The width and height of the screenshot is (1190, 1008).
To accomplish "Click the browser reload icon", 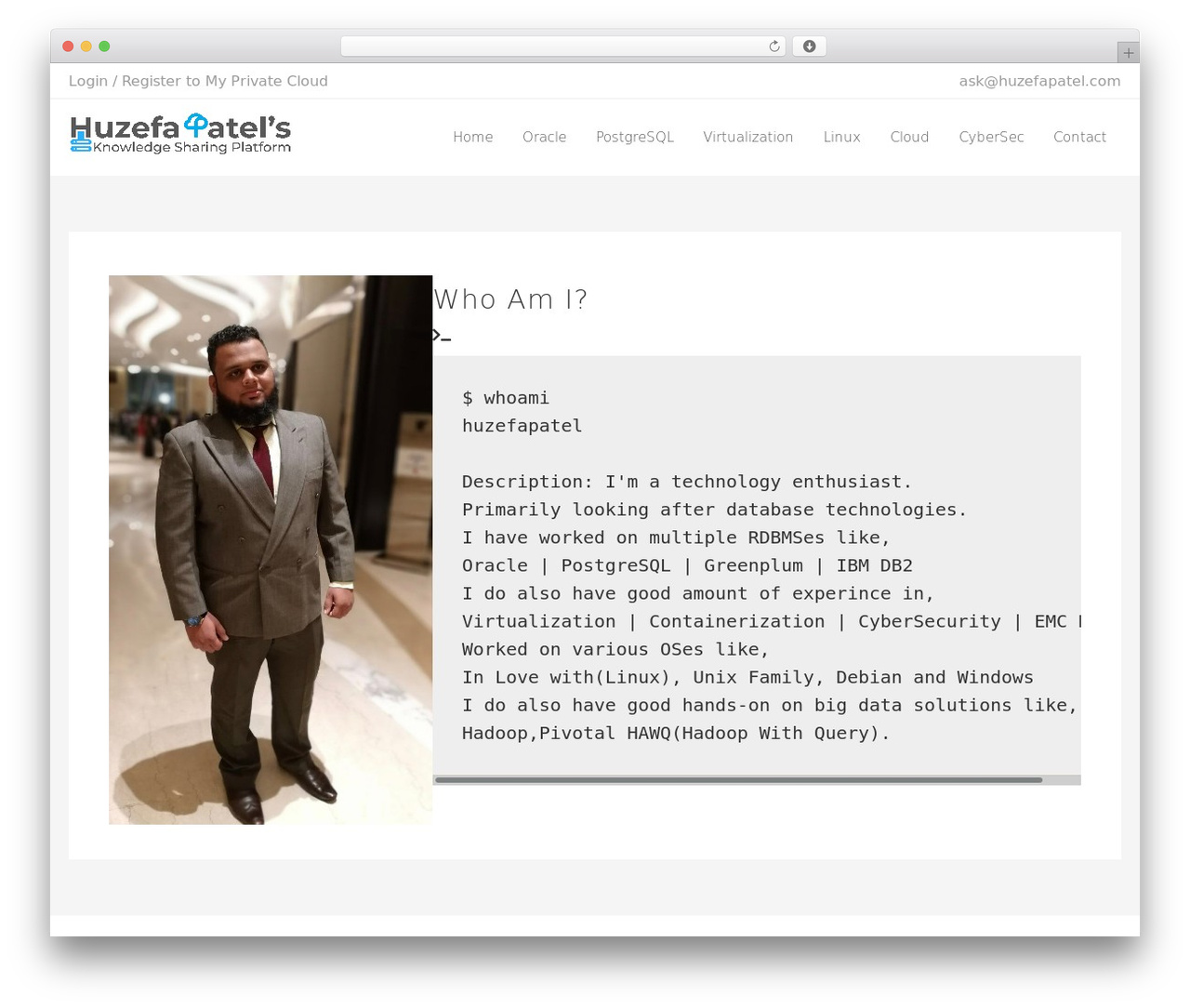I will point(773,46).
